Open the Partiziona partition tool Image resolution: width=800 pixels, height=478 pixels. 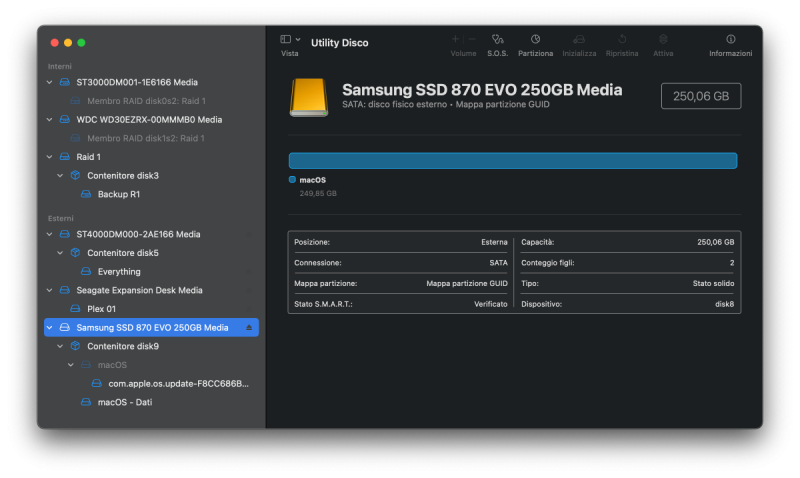535,39
